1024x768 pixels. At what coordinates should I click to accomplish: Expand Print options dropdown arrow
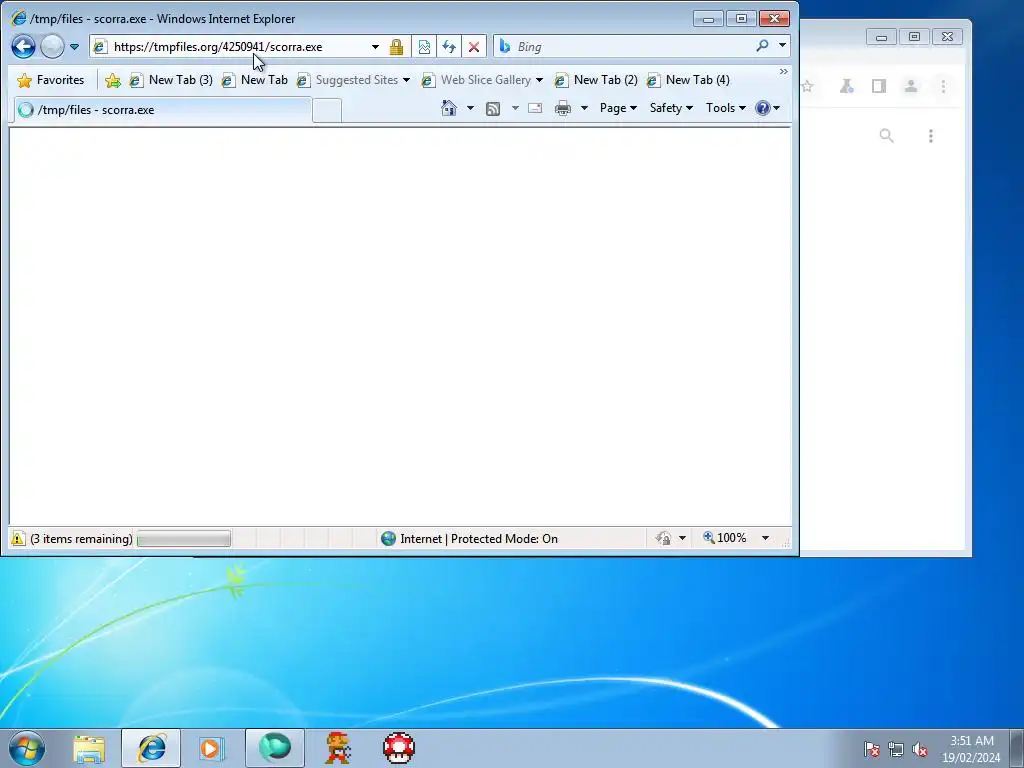(584, 108)
